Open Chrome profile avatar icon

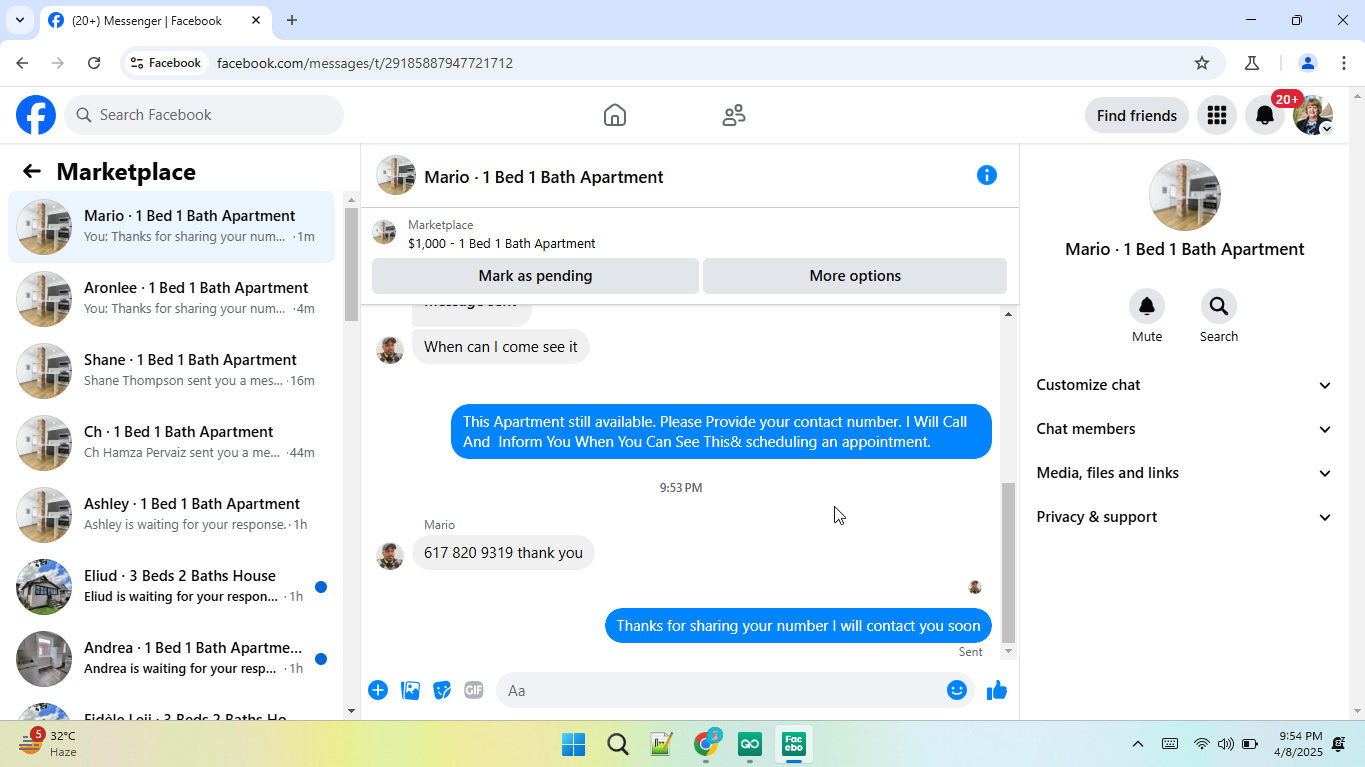1307,63
